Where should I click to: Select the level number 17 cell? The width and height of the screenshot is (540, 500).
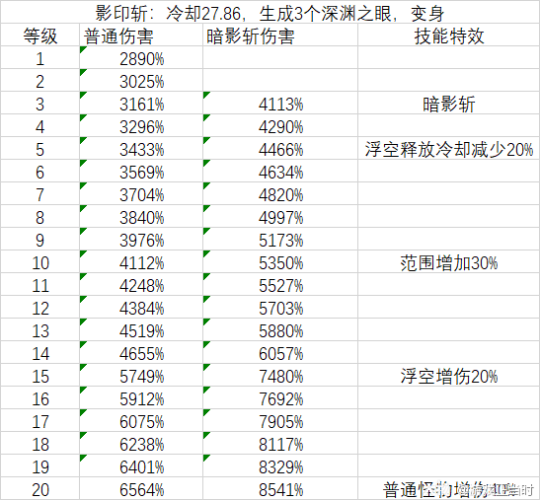40,420
